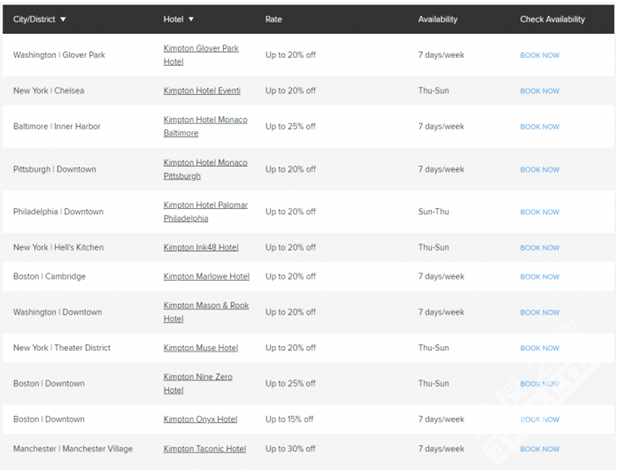
Task: Book Now for Marlowe Hotel row
Action: 539,277
